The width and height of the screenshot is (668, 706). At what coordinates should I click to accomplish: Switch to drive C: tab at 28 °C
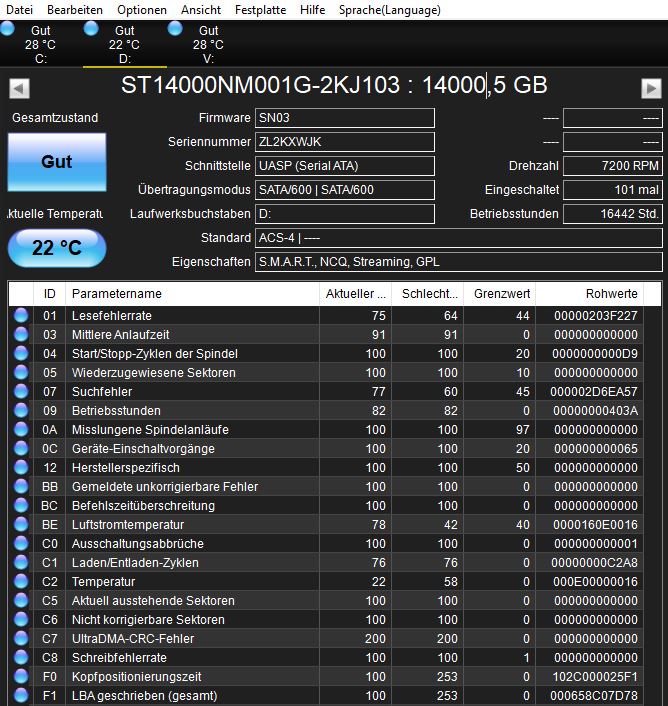[x=41, y=44]
